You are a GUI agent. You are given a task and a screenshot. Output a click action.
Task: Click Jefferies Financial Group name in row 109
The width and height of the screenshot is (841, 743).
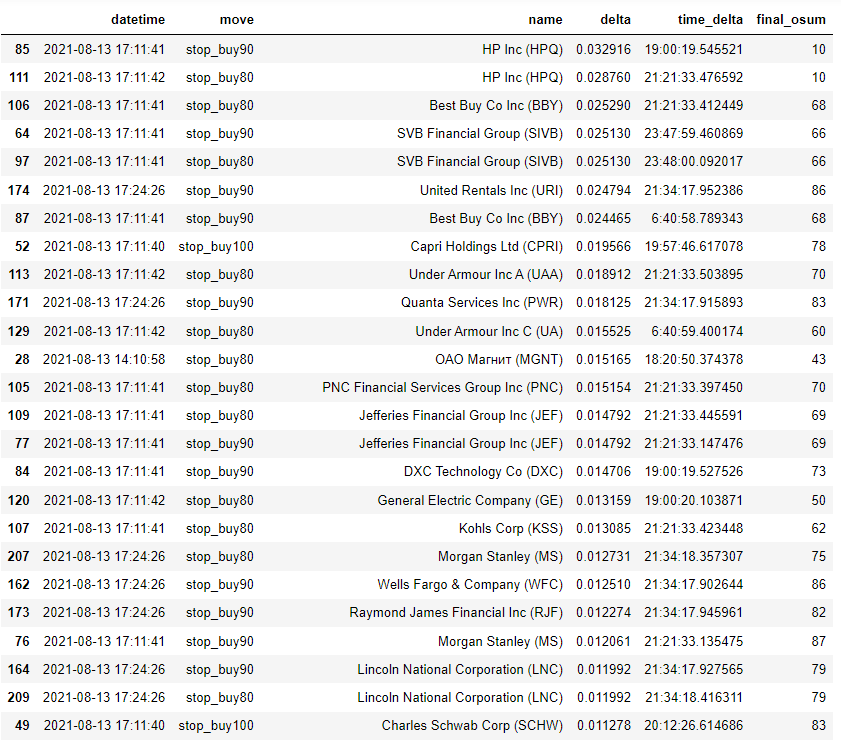pos(461,416)
